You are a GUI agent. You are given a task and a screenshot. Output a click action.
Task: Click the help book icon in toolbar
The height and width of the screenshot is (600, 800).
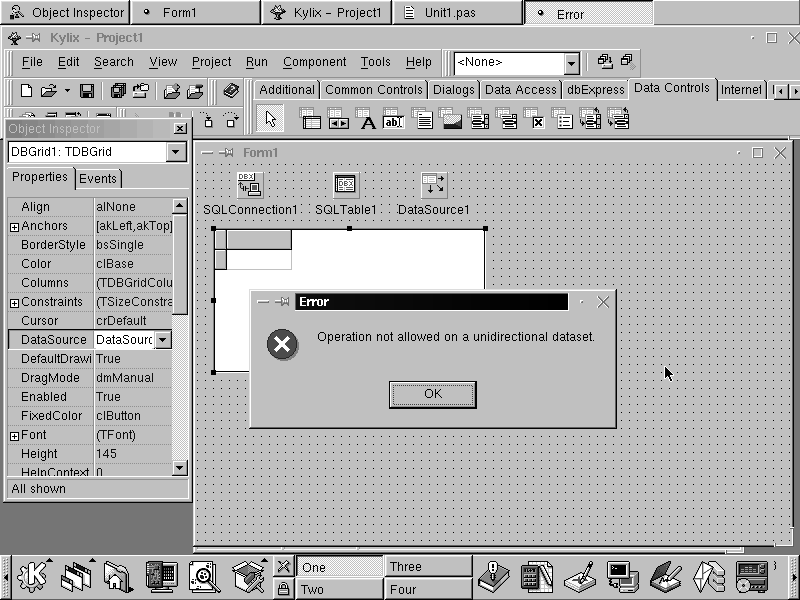click(231, 91)
